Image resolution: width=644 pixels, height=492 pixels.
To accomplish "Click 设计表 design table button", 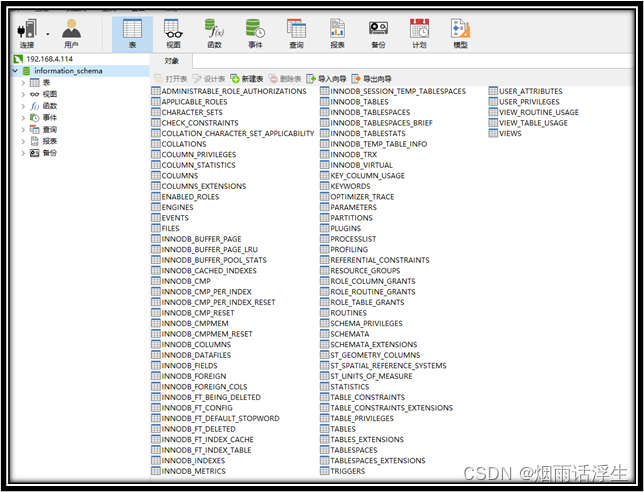I will (209, 79).
